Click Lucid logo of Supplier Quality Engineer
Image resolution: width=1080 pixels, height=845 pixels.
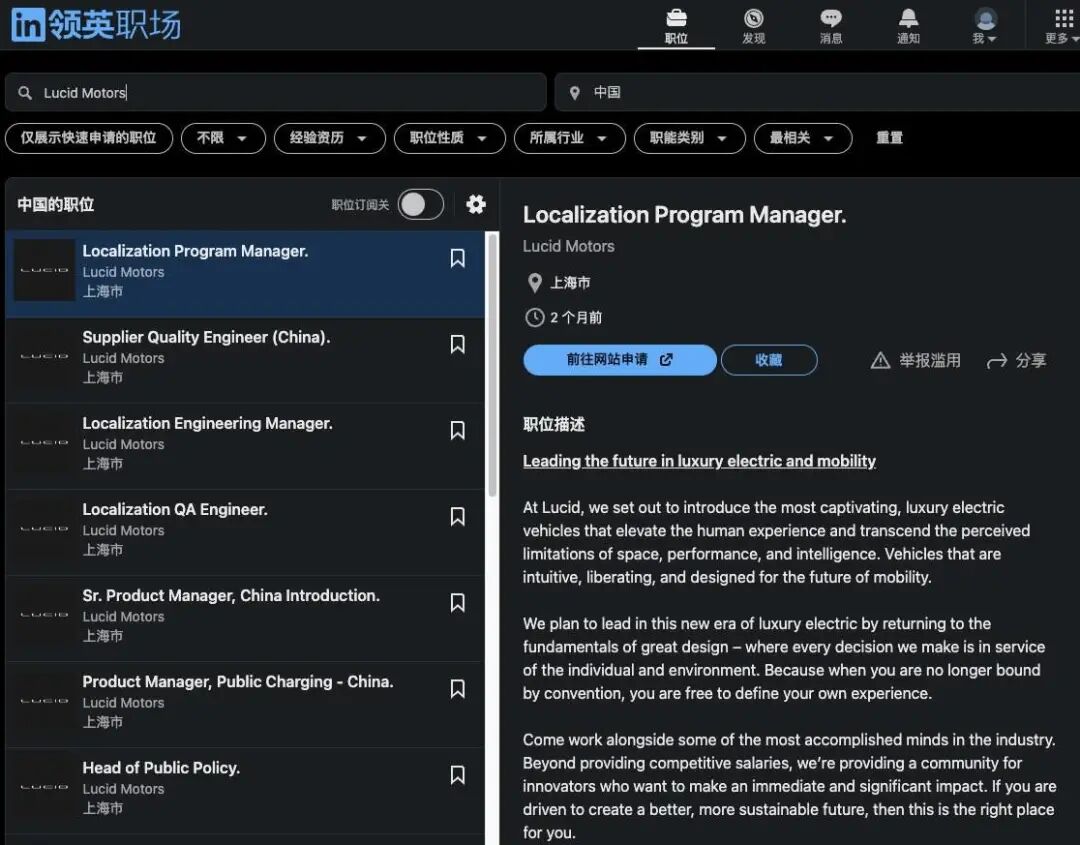point(44,356)
